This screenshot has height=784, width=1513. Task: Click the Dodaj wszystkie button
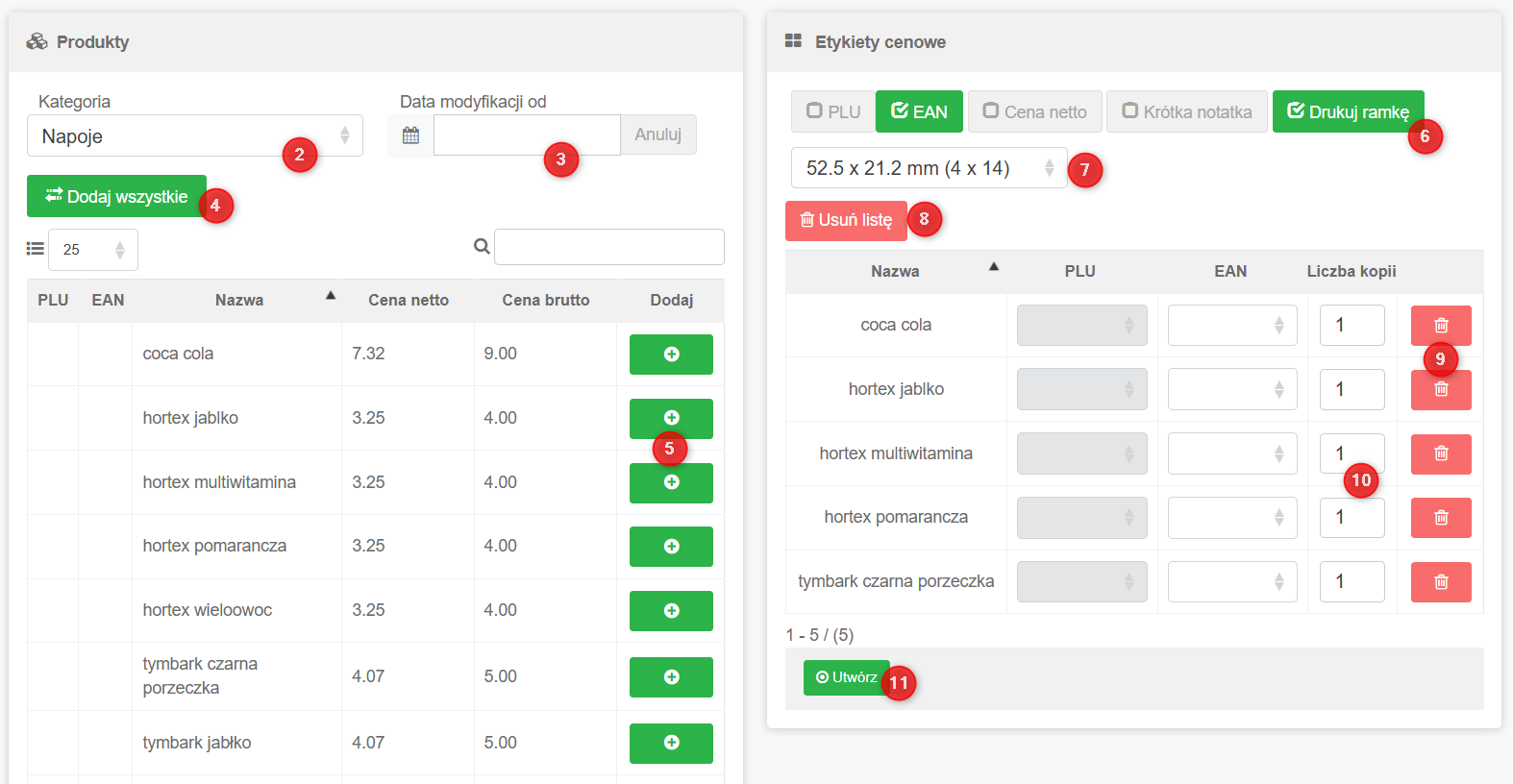[x=116, y=196]
